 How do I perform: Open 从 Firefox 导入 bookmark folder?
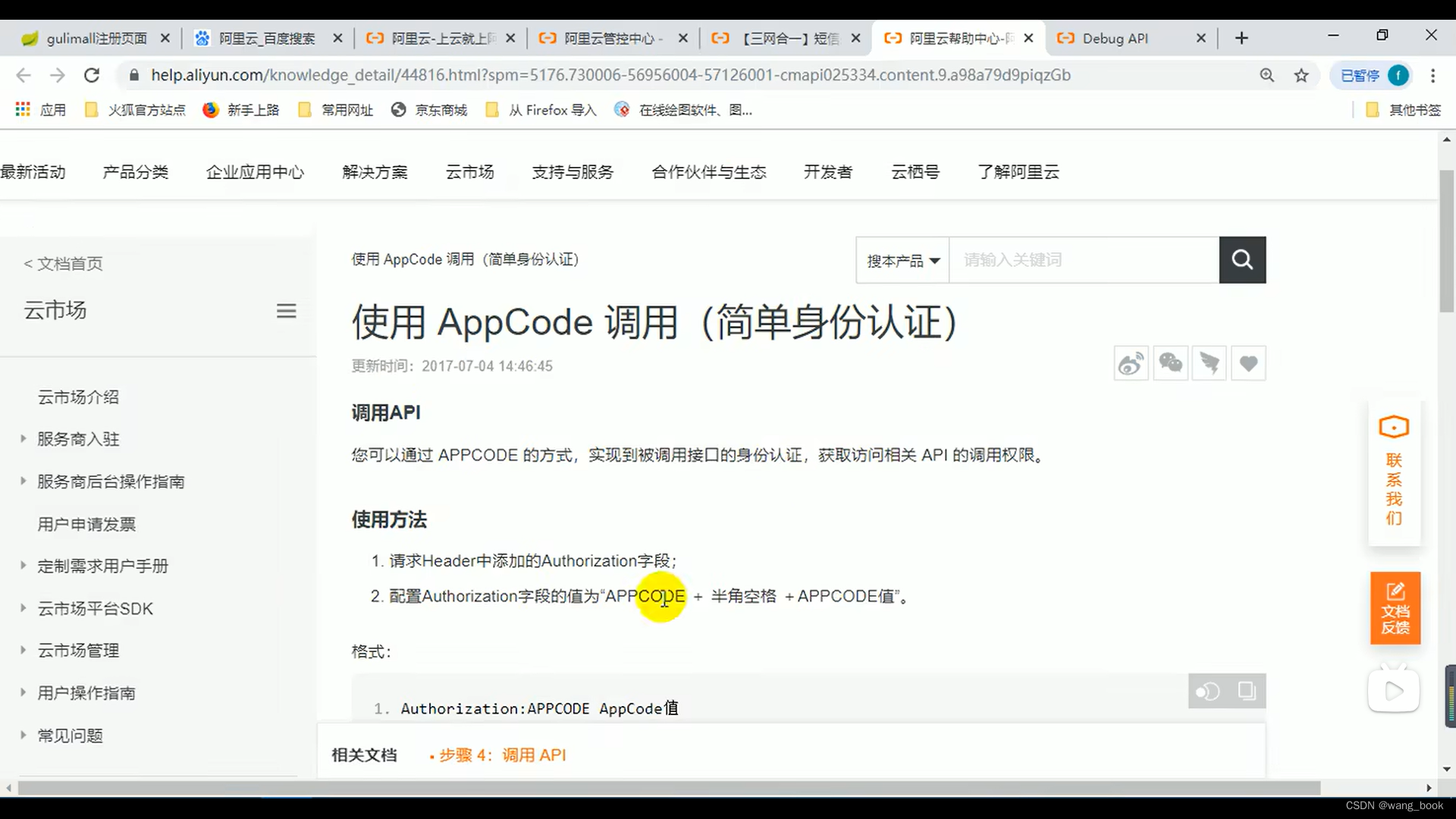point(541,110)
